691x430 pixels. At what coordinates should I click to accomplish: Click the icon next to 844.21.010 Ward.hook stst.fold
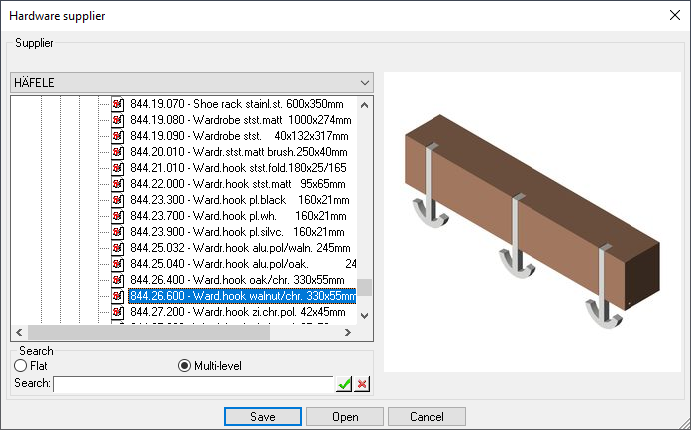(x=116, y=168)
